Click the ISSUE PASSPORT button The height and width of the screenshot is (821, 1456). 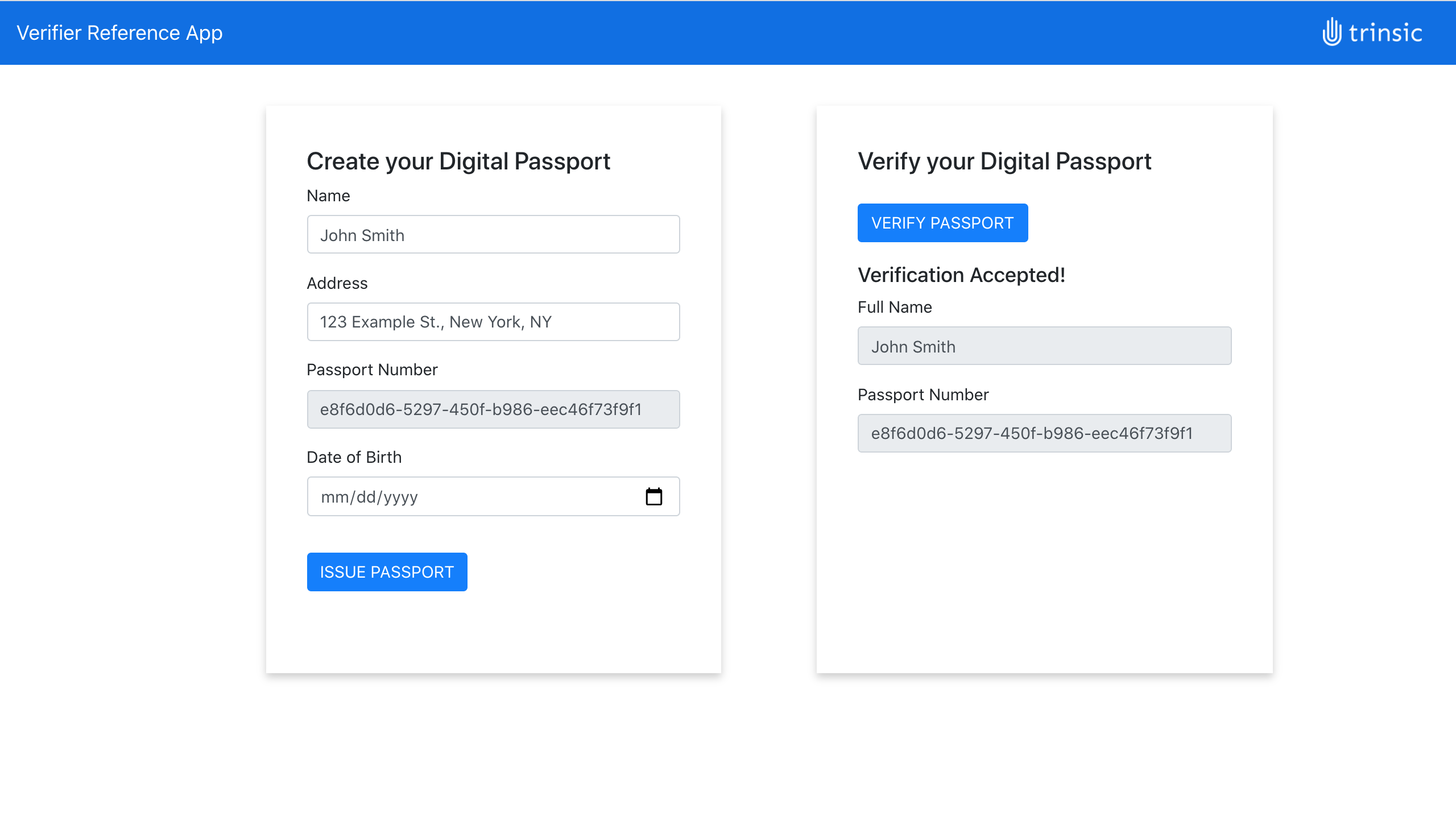point(387,572)
